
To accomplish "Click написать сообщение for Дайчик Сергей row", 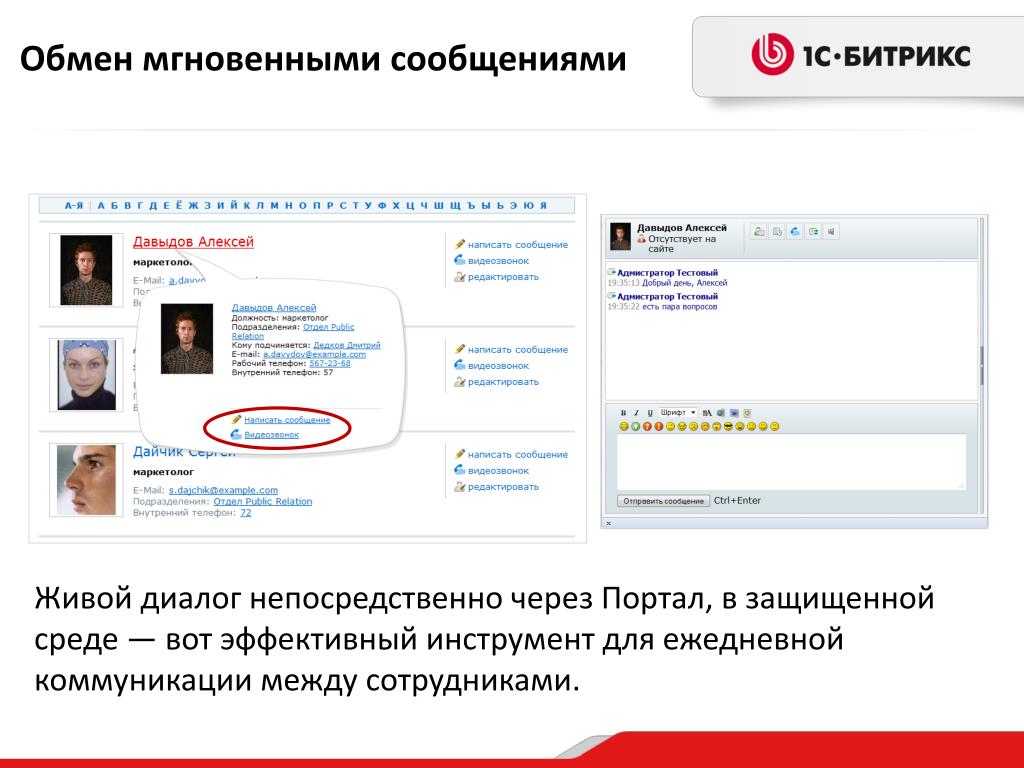I will (x=518, y=455).
